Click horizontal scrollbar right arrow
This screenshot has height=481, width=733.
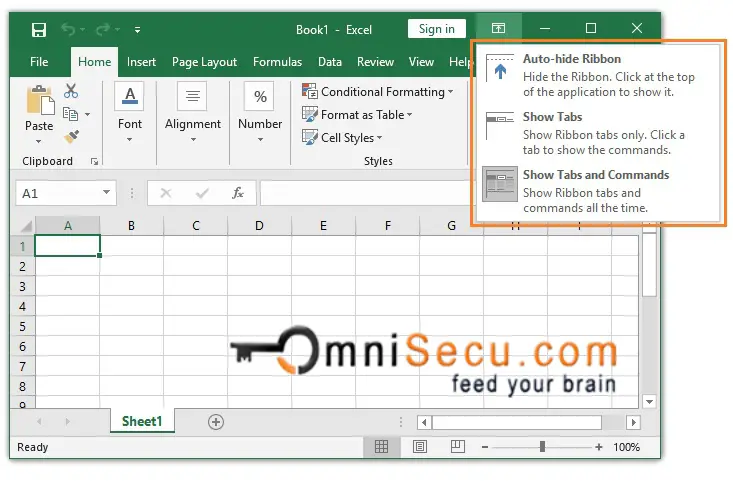tap(633, 423)
